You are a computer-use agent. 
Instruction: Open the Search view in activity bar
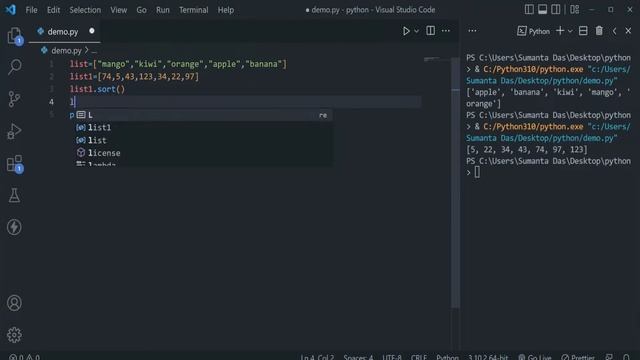(x=15, y=67)
